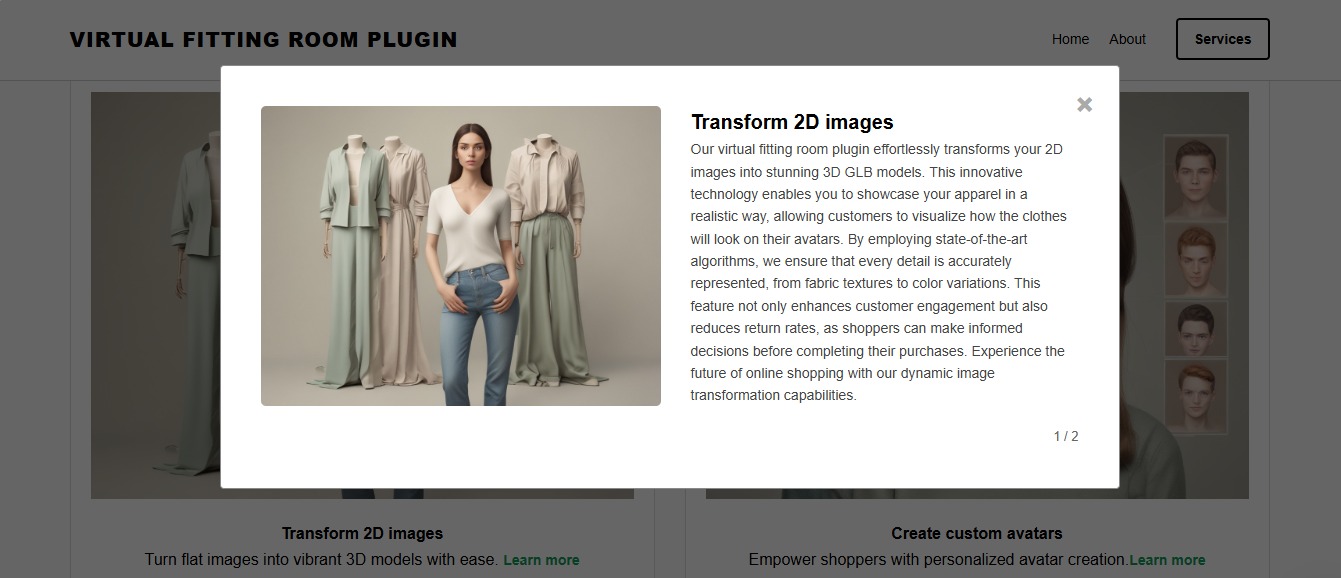Image resolution: width=1341 pixels, height=578 pixels.
Task: Click the third avatar face thumbnail
Action: point(1197,330)
